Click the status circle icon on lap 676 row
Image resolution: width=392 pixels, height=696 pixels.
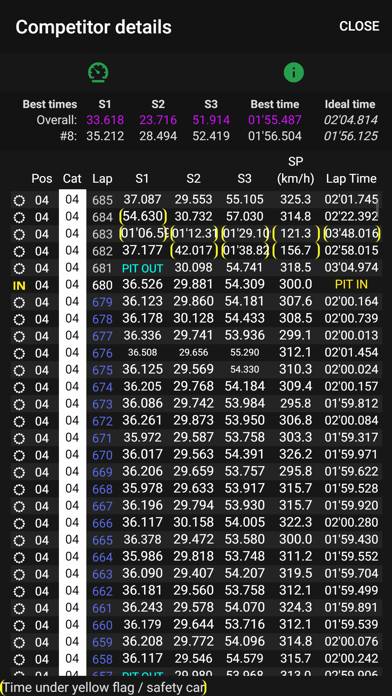(x=19, y=353)
